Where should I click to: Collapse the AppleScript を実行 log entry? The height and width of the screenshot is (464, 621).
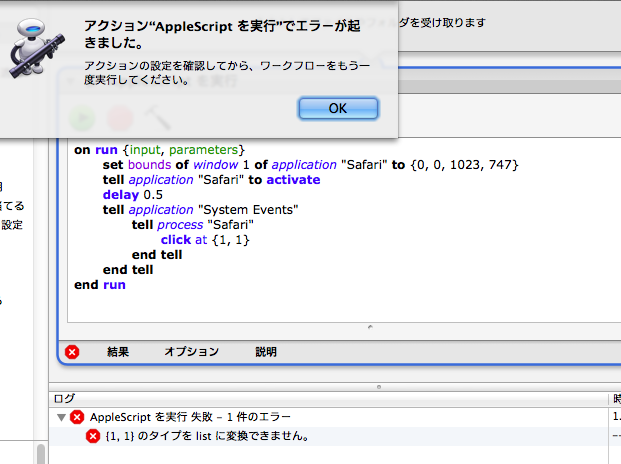pyautogui.click(x=61, y=417)
